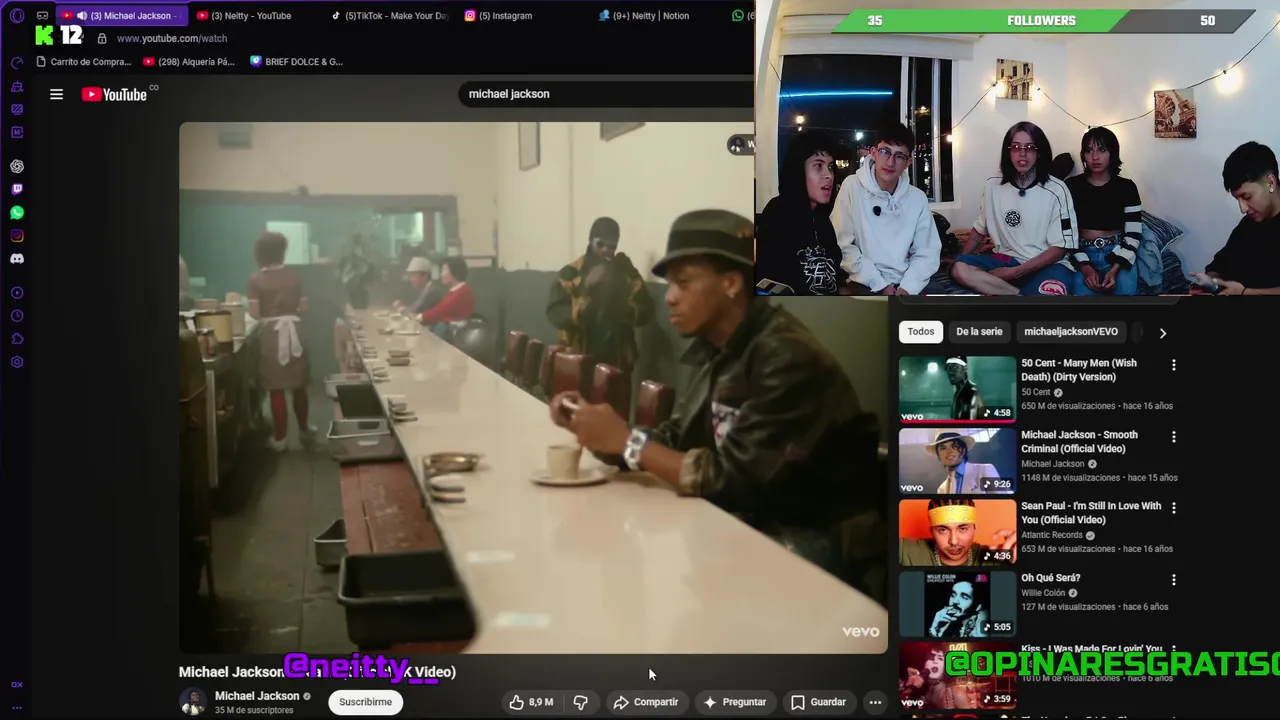Screen dimensions: 1280x720
Task: Open more actions ellipsis below the video
Action: pyautogui.click(x=875, y=702)
